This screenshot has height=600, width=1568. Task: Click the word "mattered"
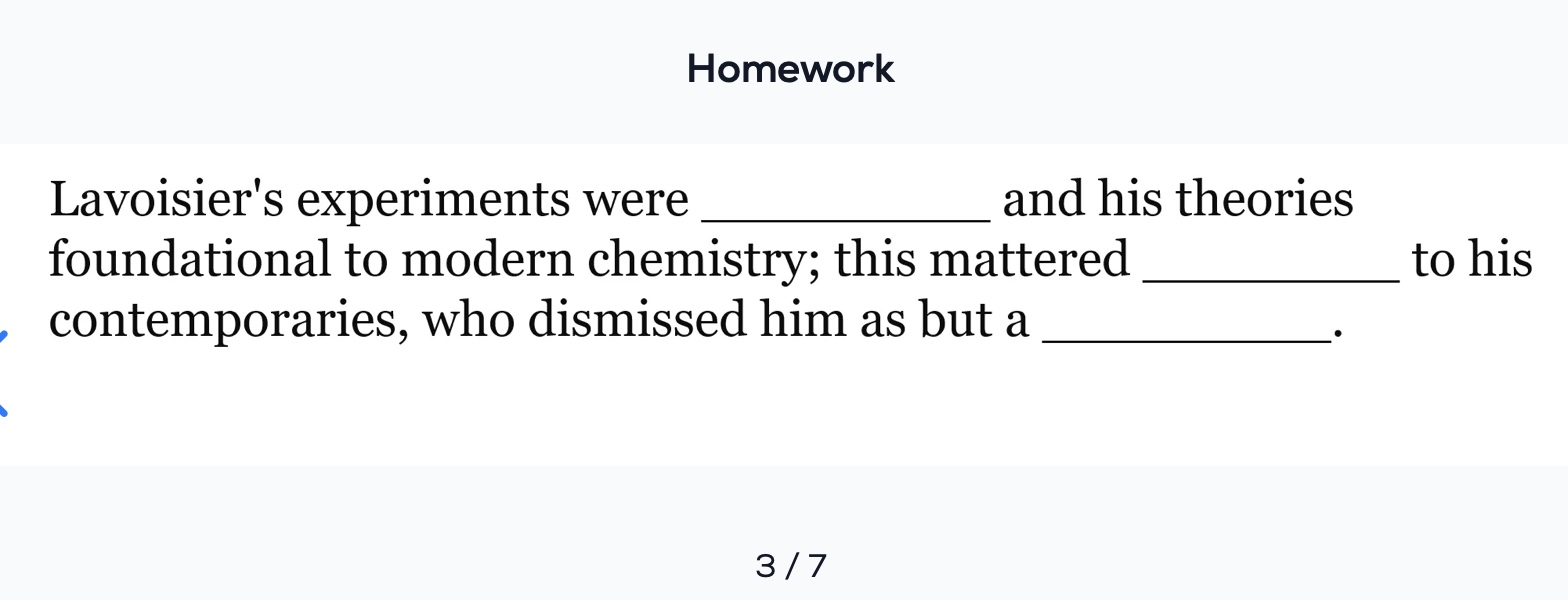(1029, 259)
